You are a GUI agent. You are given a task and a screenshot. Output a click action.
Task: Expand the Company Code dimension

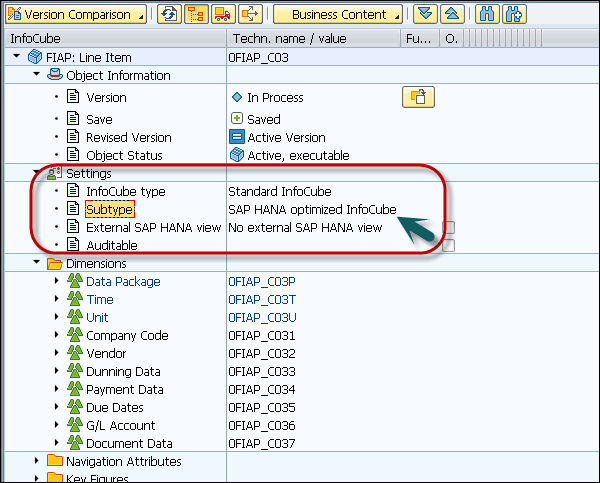coord(56,336)
